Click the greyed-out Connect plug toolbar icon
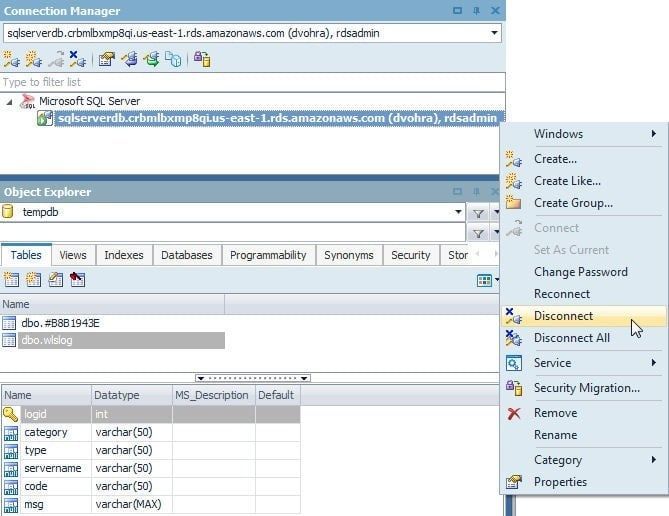Viewport: 669px width, 516px height. [x=56, y=59]
